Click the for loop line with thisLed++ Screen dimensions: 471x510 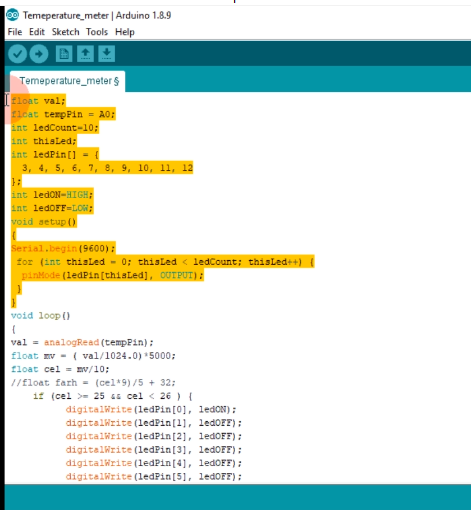165,262
